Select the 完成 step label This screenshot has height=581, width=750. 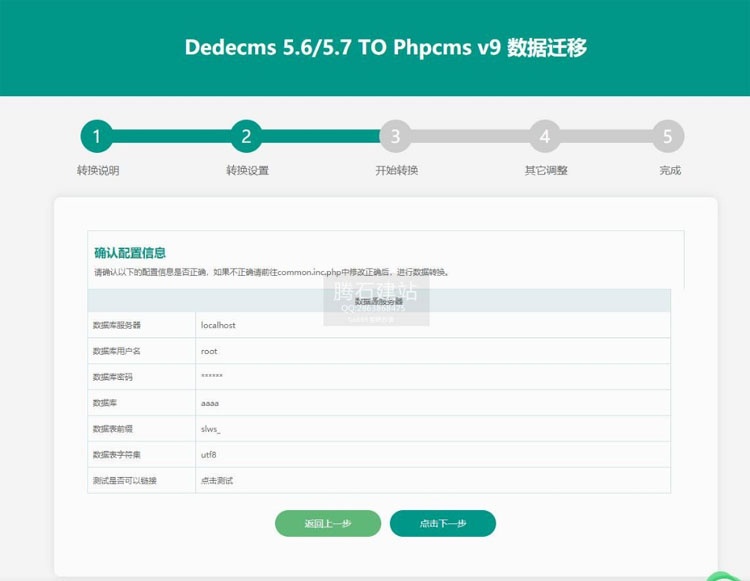click(x=670, y=170)
